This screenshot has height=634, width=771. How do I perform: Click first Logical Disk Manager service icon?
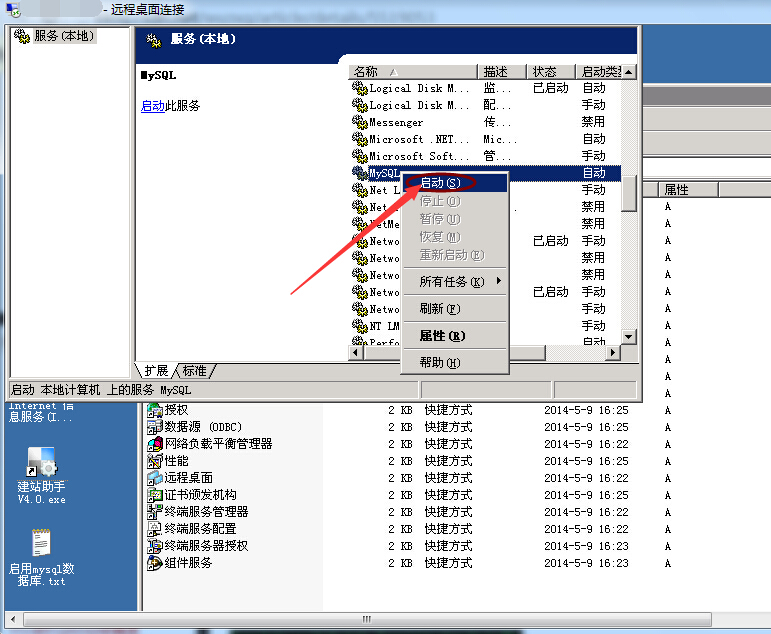(360, 89)
